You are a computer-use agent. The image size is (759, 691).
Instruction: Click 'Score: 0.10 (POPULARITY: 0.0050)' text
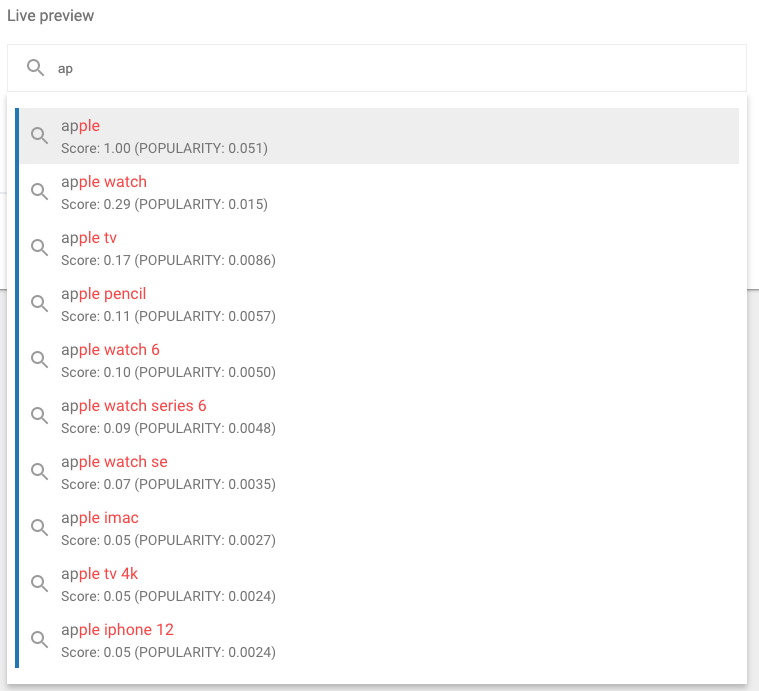pos(168,372)
